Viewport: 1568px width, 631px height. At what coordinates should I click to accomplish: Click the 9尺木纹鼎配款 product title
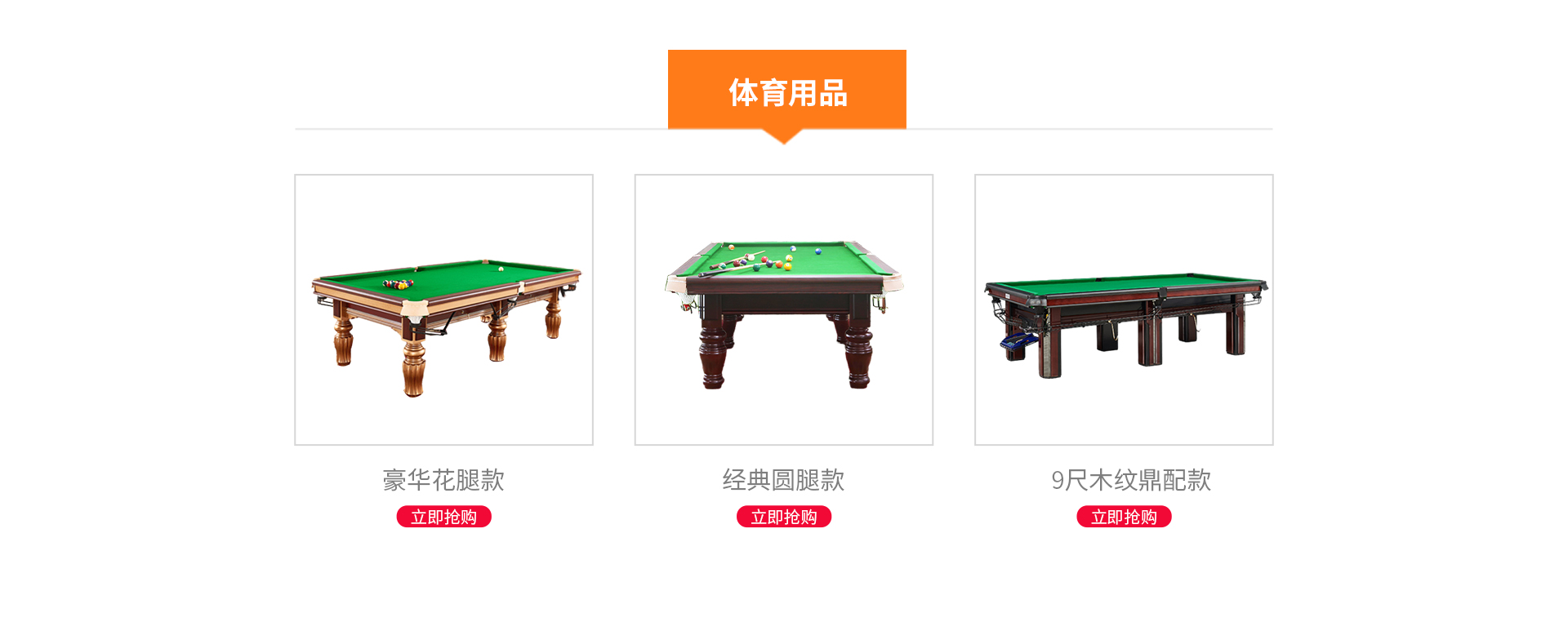point(1131,480)
